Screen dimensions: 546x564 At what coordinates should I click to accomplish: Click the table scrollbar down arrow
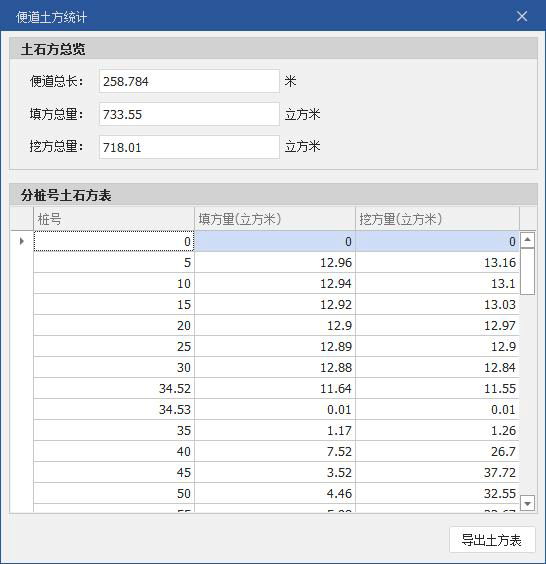tap(527, 503)
